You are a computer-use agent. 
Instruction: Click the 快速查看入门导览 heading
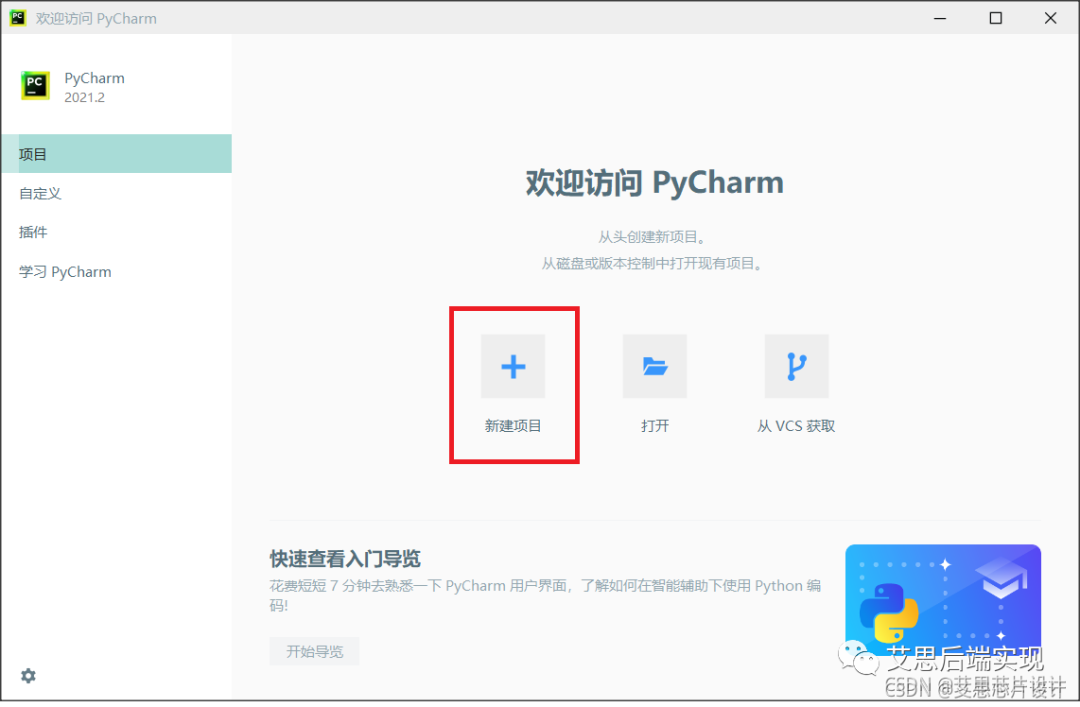345,558
